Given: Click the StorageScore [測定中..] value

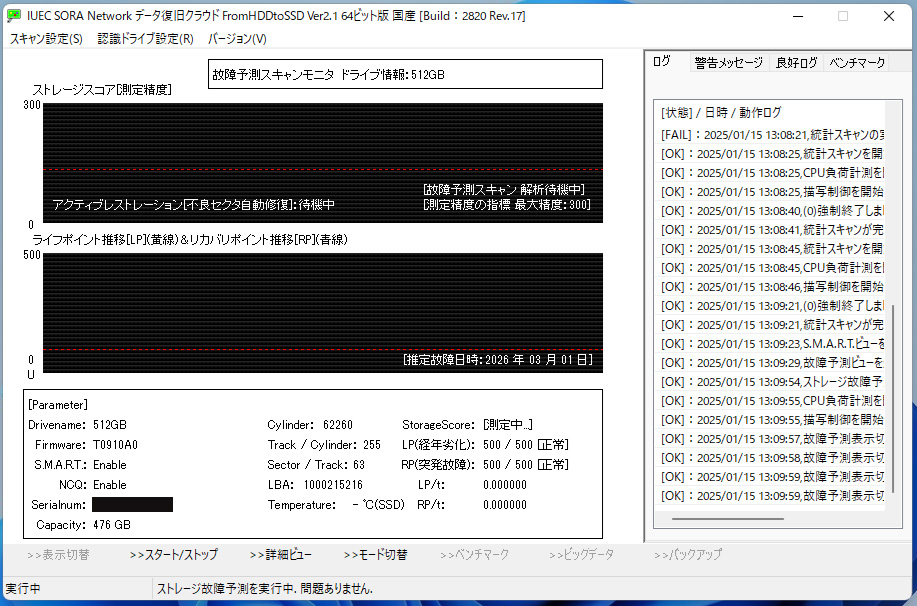Looking at the screenshot, I should [x=508, y=425].
